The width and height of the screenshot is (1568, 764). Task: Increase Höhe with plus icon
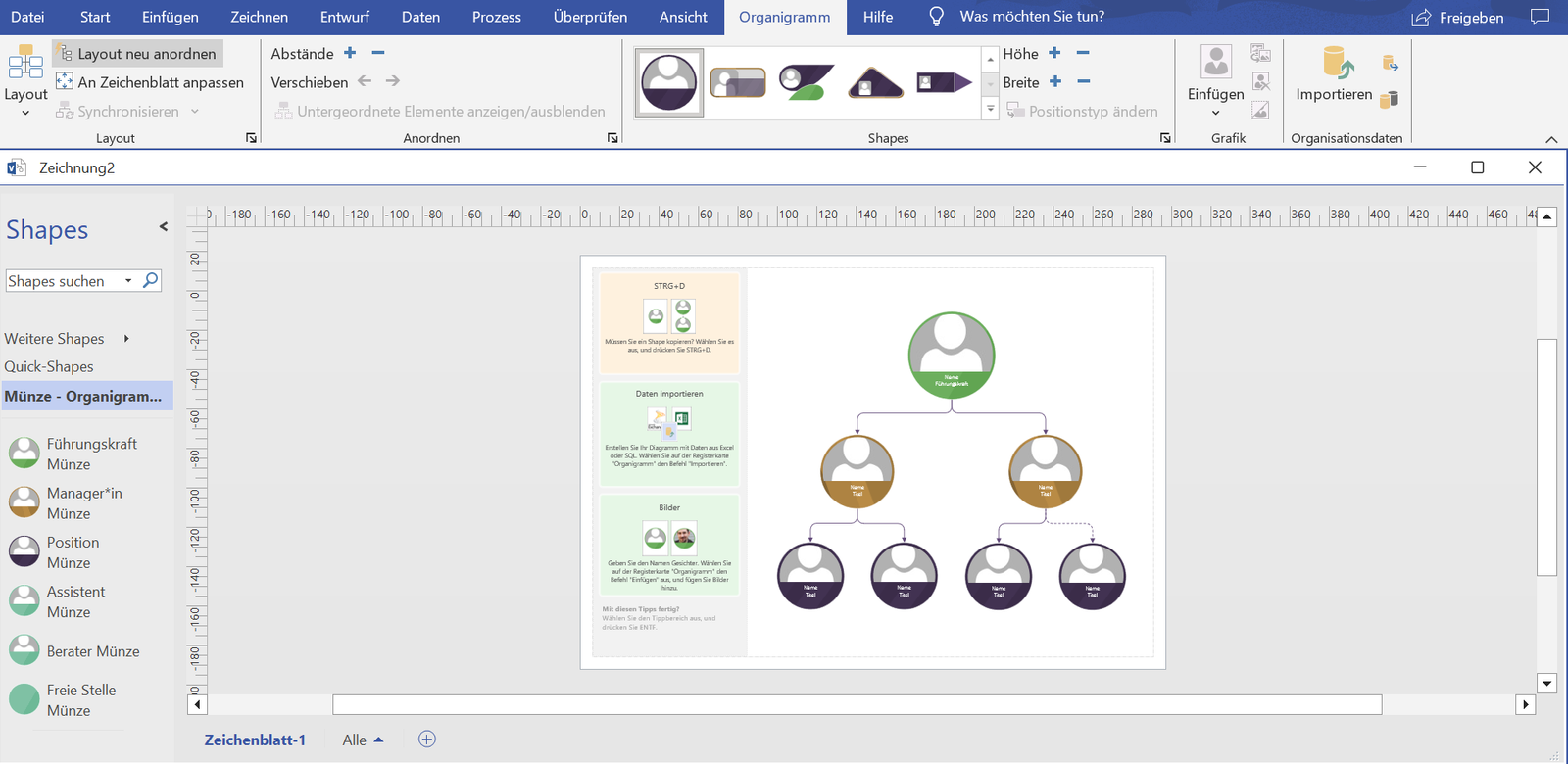click(x=1054, y=53)
